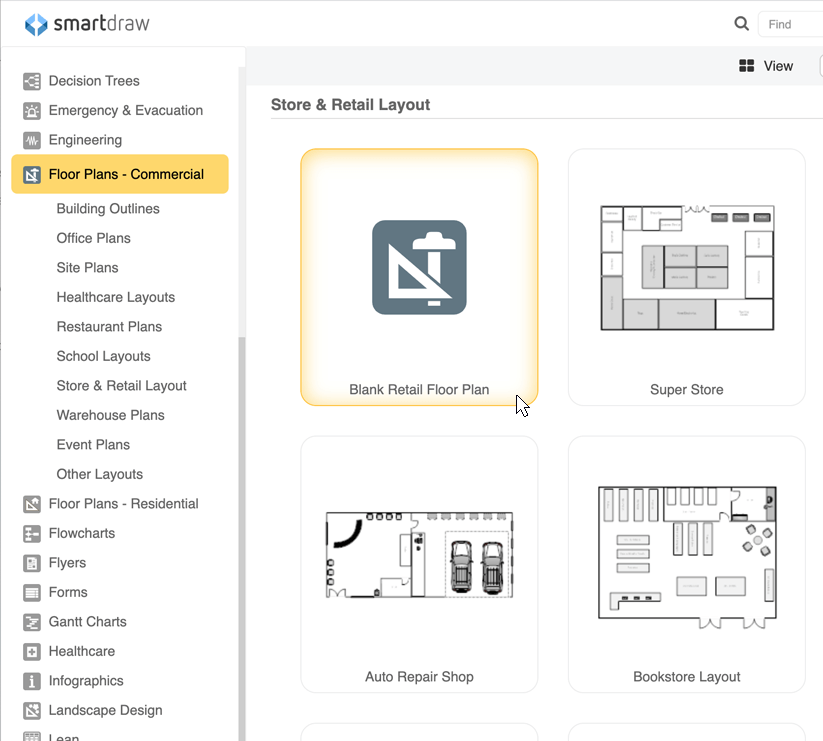Viewport: 823px width, 741px height.
Task: Select School Layouts subcategory
Action: point(103,356)
